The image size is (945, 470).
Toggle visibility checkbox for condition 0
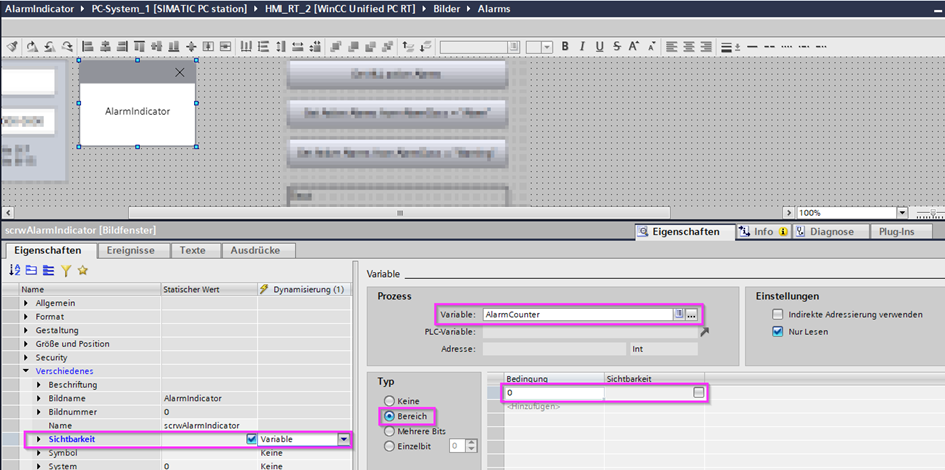[x=698, y=392]
